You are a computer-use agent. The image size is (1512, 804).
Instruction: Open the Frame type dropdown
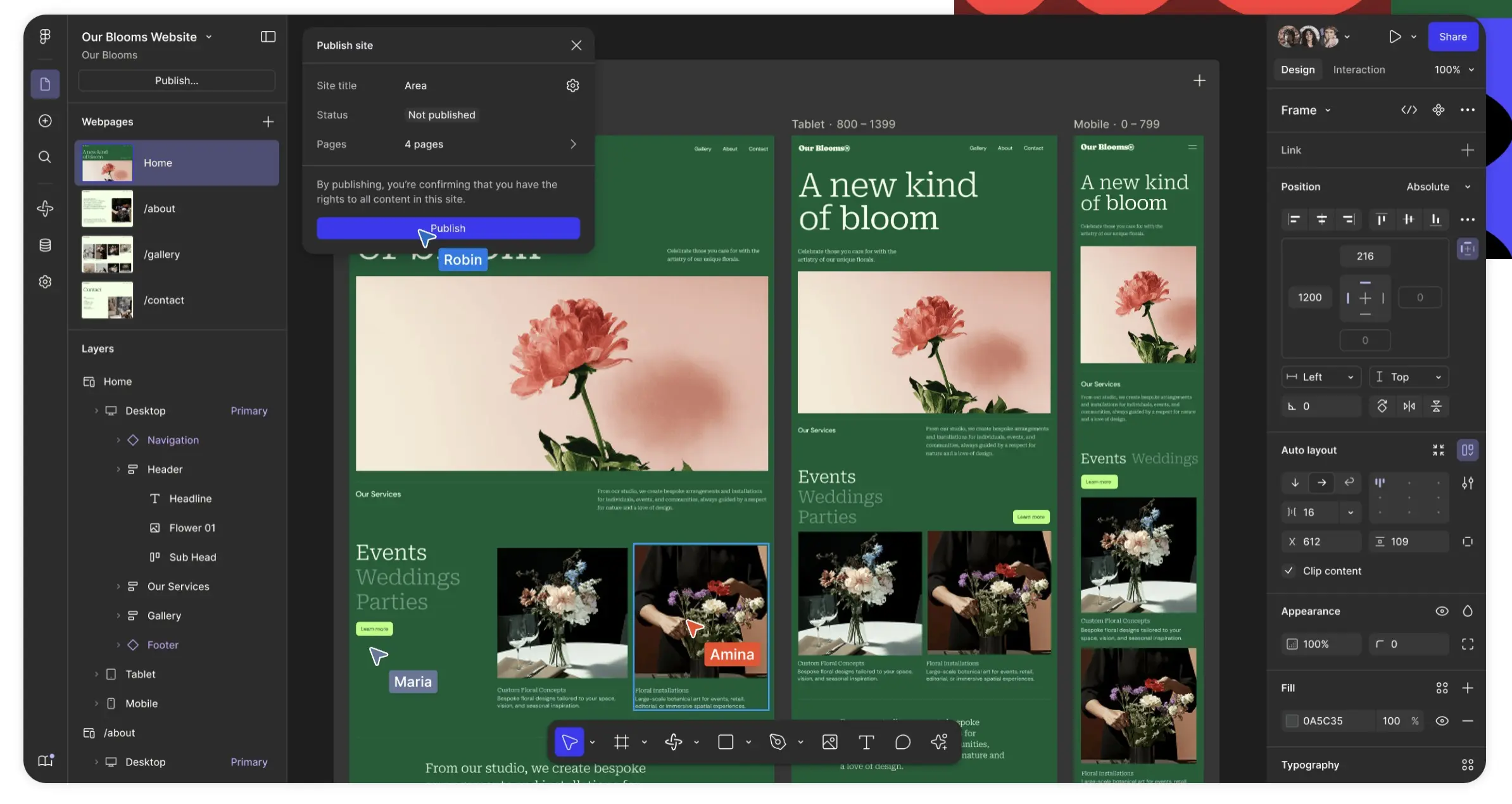click(x=1306, y=110)
